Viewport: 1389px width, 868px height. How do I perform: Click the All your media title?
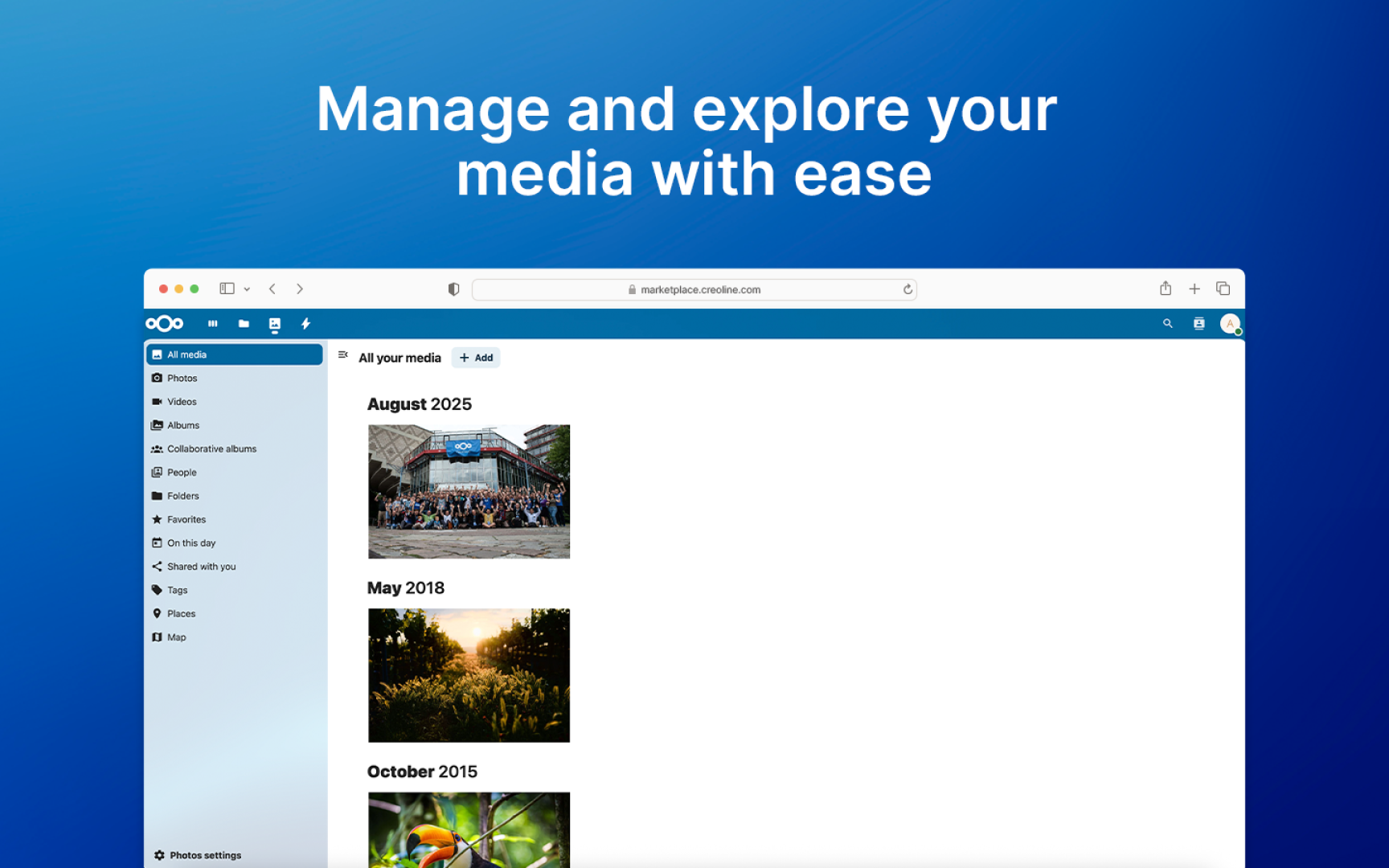pyautogui.click(x=399, y=358)
